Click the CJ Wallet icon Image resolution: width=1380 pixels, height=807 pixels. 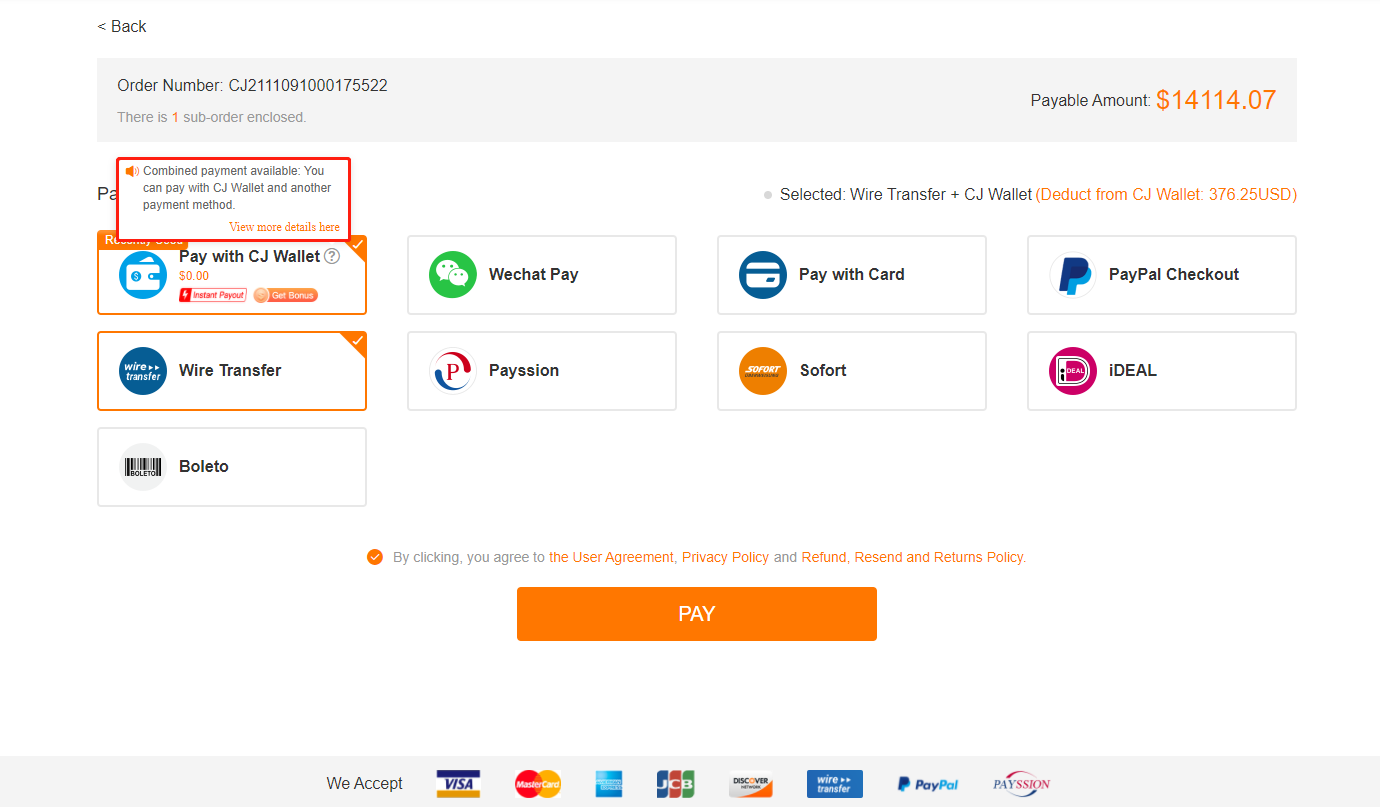(143, 276)
